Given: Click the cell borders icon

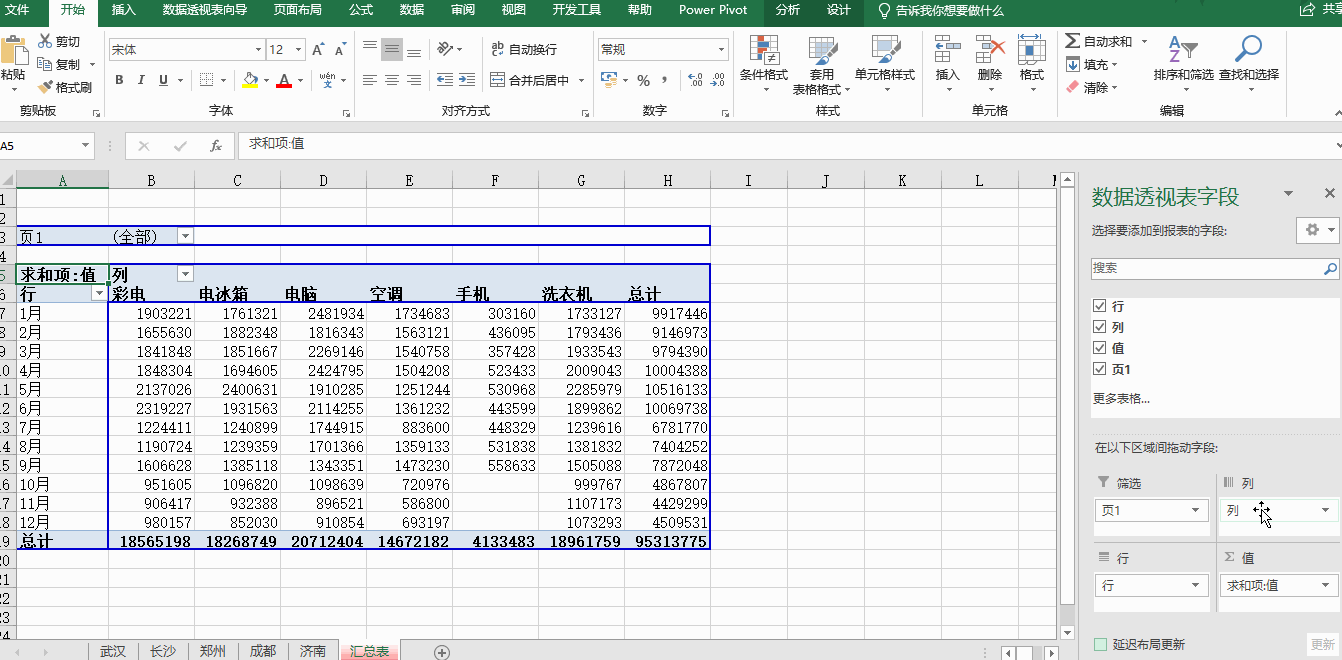Looking at the screenshot, I should click(206, 80).
